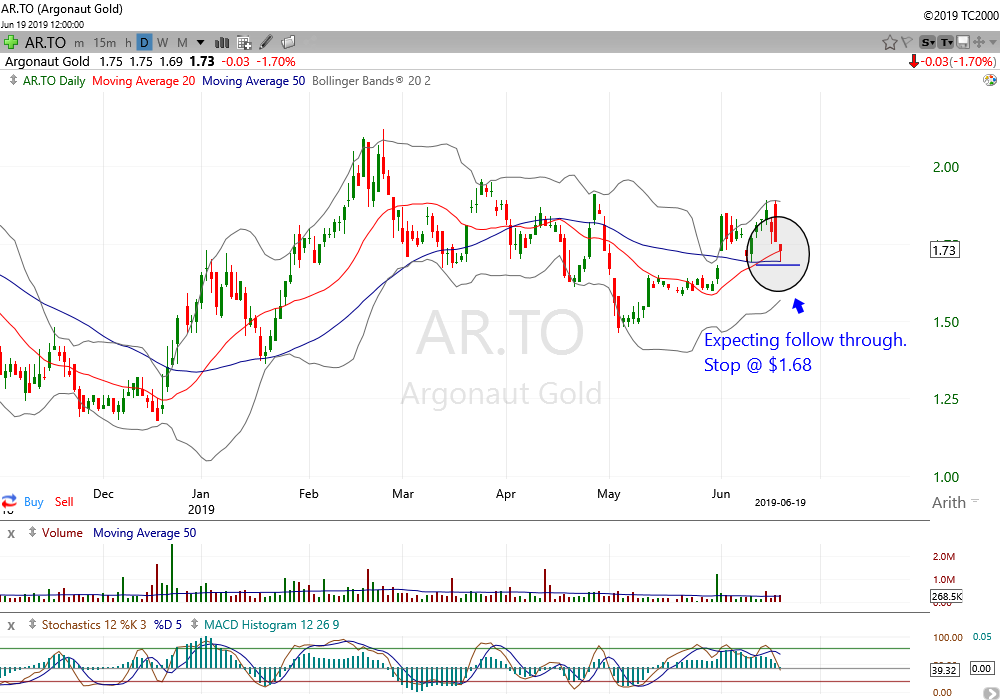Click the Volume pane up-down arrows icon
Image resolution: width=1000 pixels, height=700 pixels.
point(32,532)
